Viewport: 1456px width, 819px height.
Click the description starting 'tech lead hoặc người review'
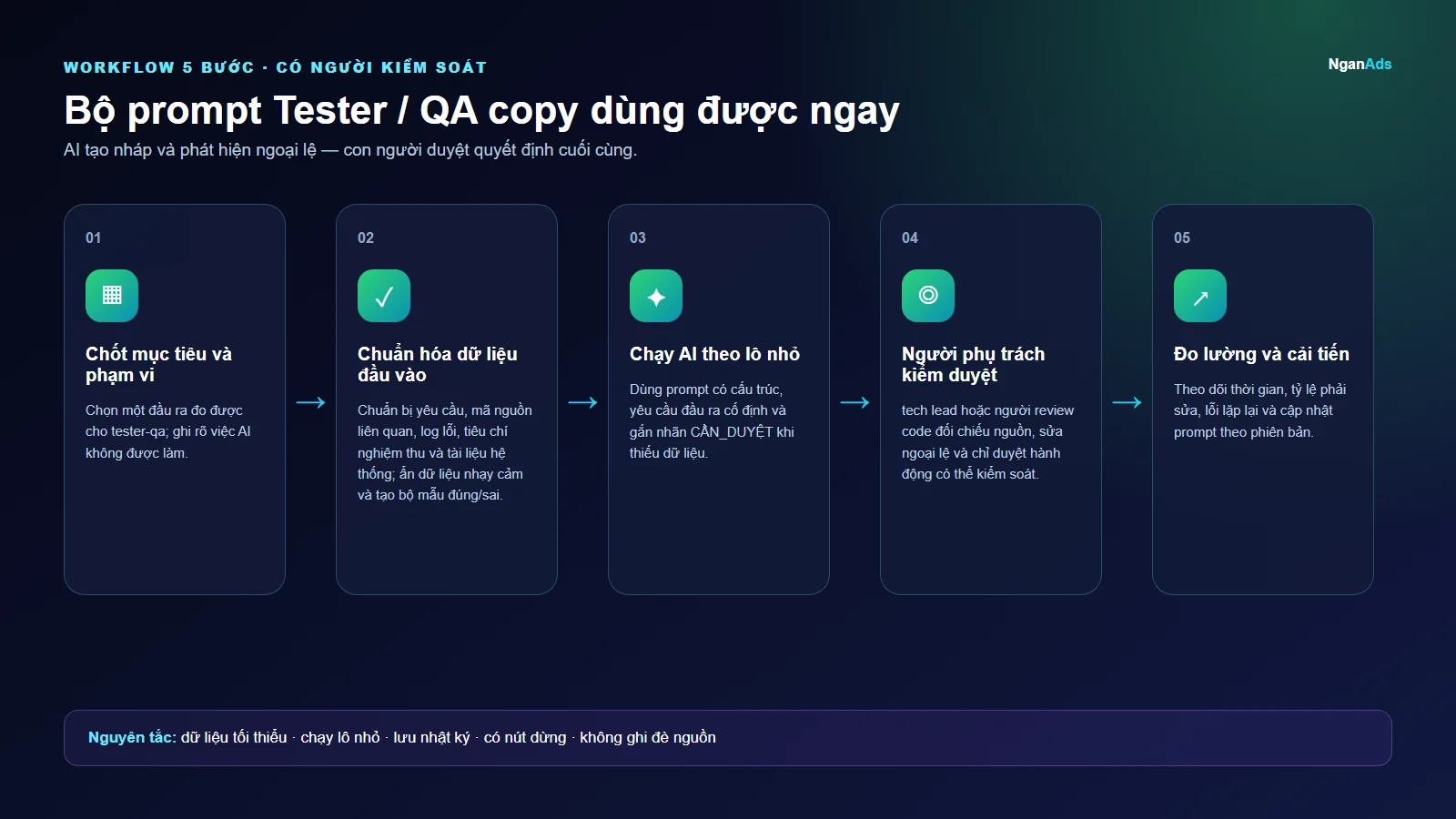(987, 442)
